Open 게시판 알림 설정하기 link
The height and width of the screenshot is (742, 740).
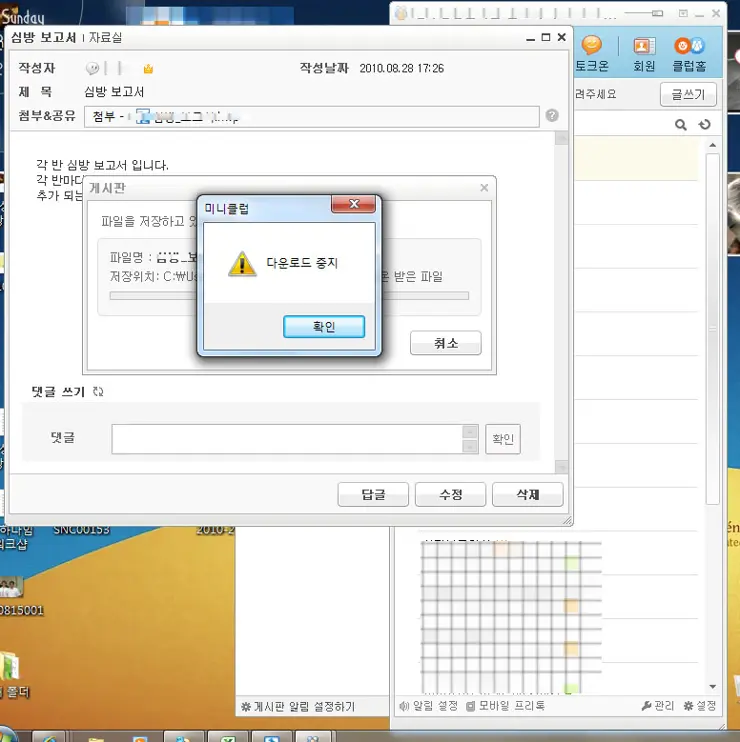click(x=298, y=706)
